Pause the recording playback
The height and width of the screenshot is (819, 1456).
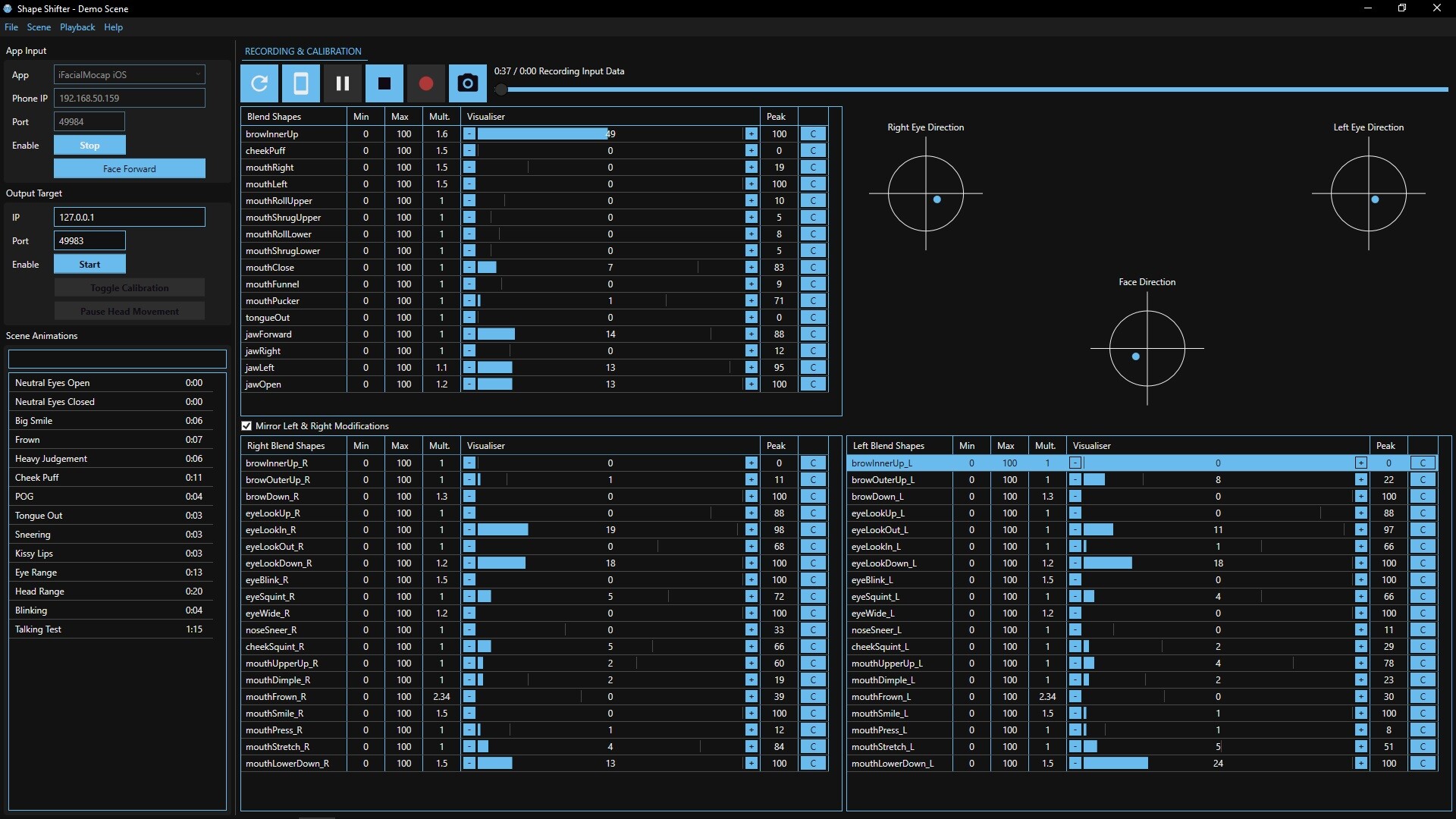pos(343,83)
